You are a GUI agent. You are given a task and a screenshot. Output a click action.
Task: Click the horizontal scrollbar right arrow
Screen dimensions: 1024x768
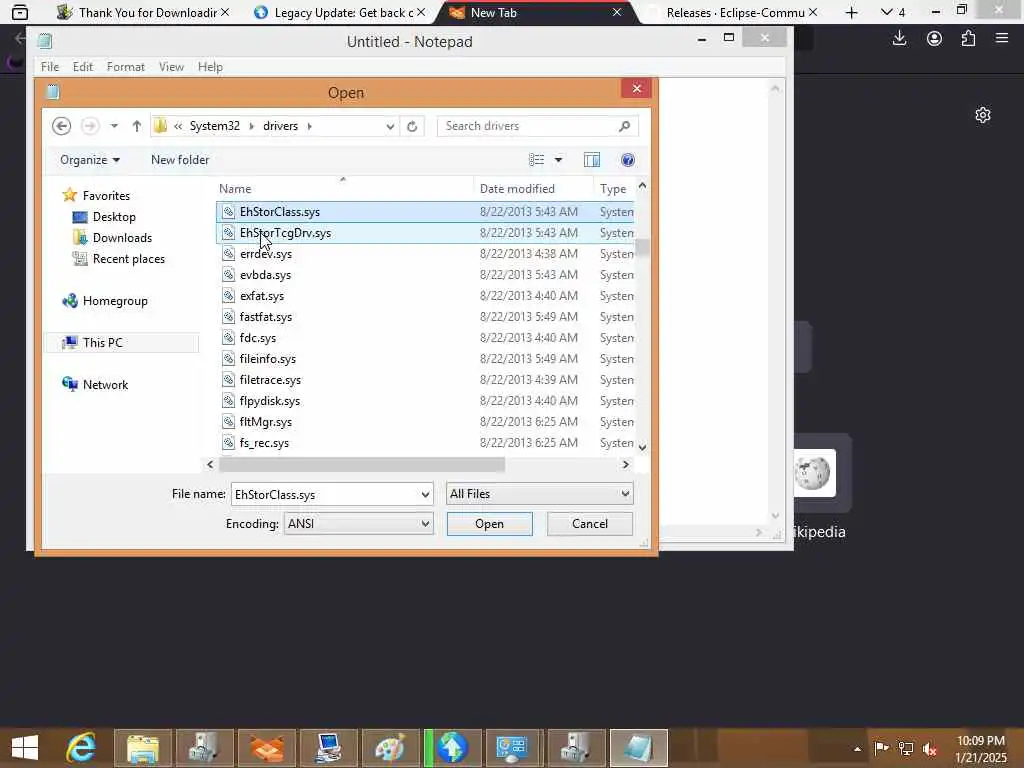[x=626, y=464]
